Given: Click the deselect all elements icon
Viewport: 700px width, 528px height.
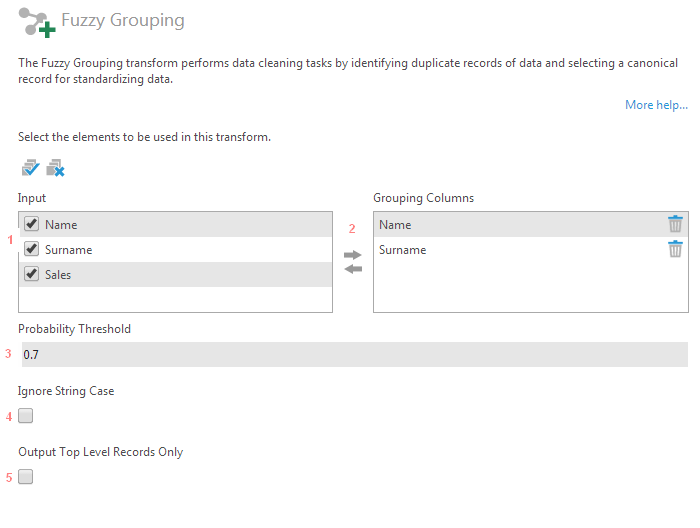Looking at the screenshot, I should click(55, 168).
